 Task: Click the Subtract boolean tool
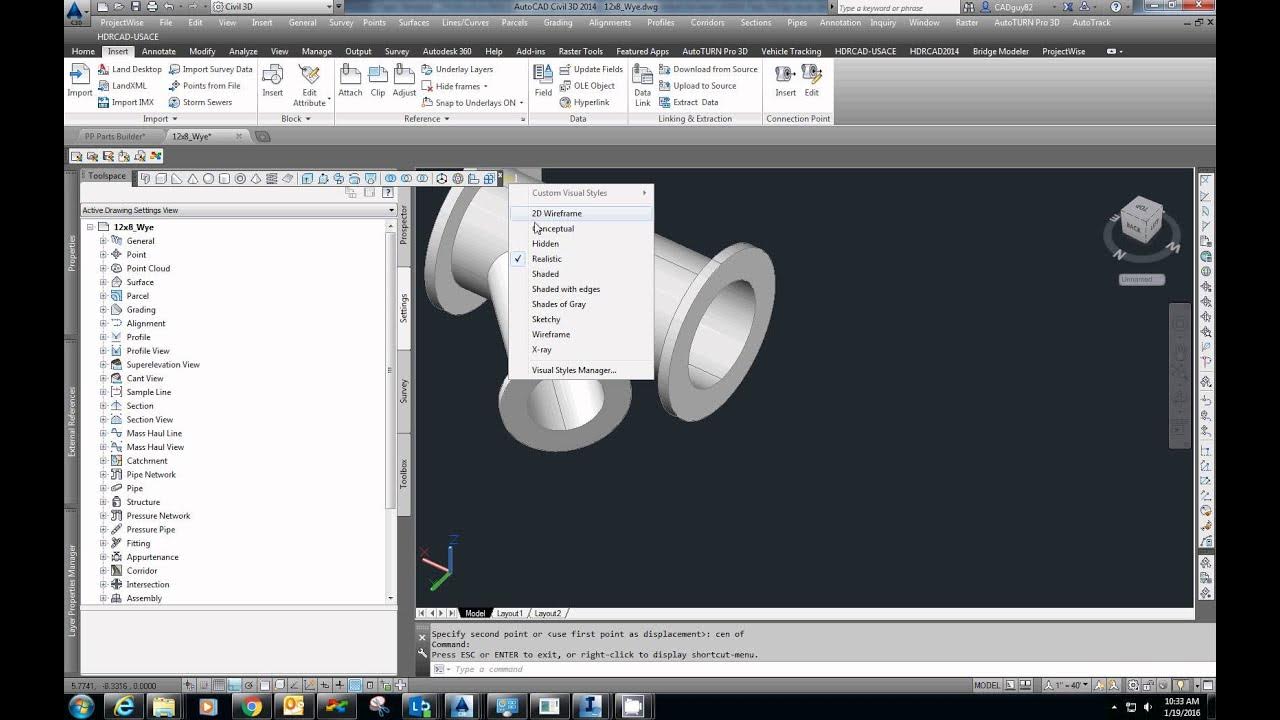(x=406, y=179)
